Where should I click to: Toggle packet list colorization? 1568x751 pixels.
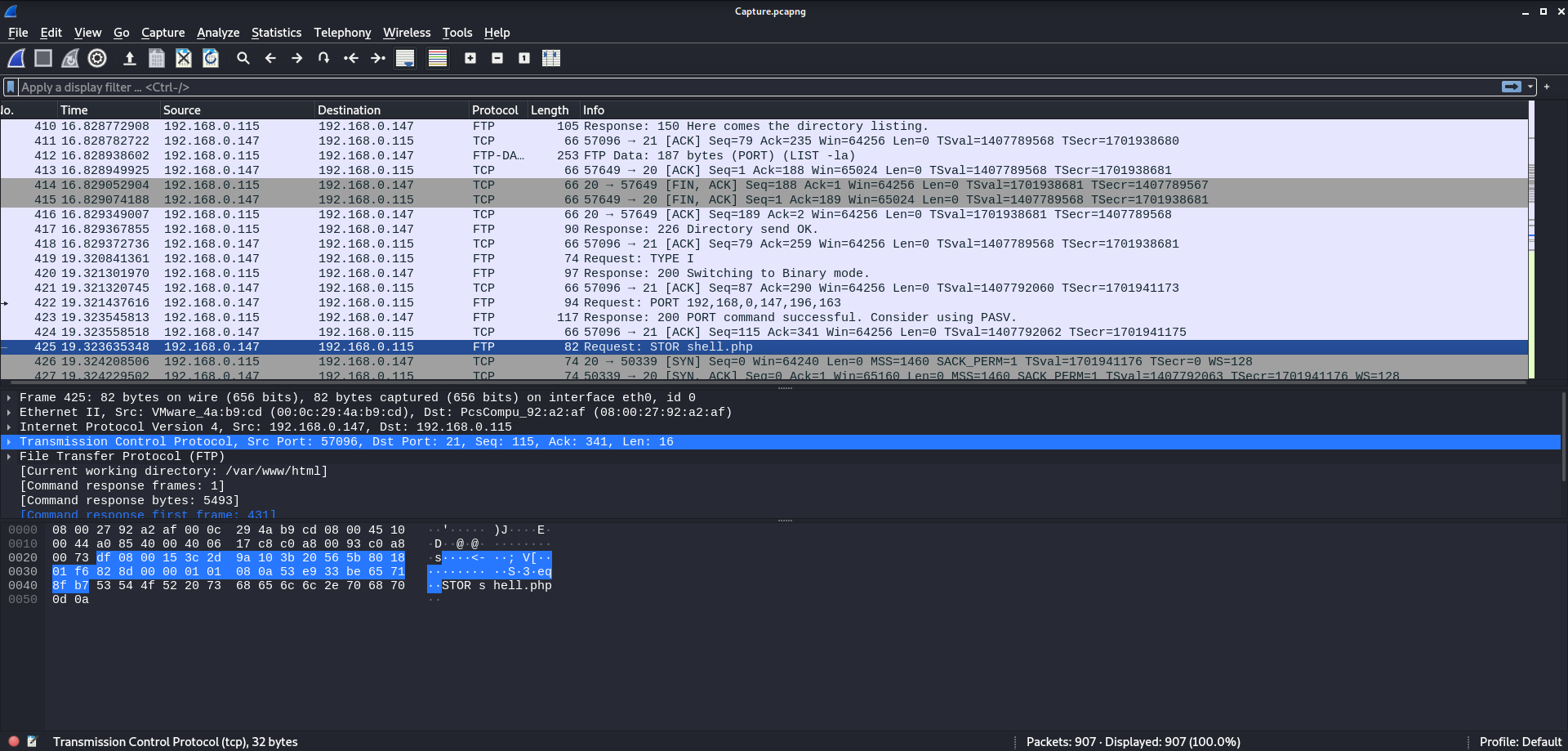[438, 58]
